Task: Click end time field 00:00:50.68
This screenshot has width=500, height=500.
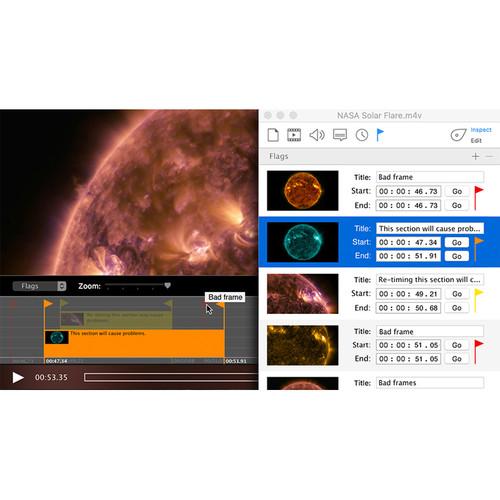Action: (408, 308)
